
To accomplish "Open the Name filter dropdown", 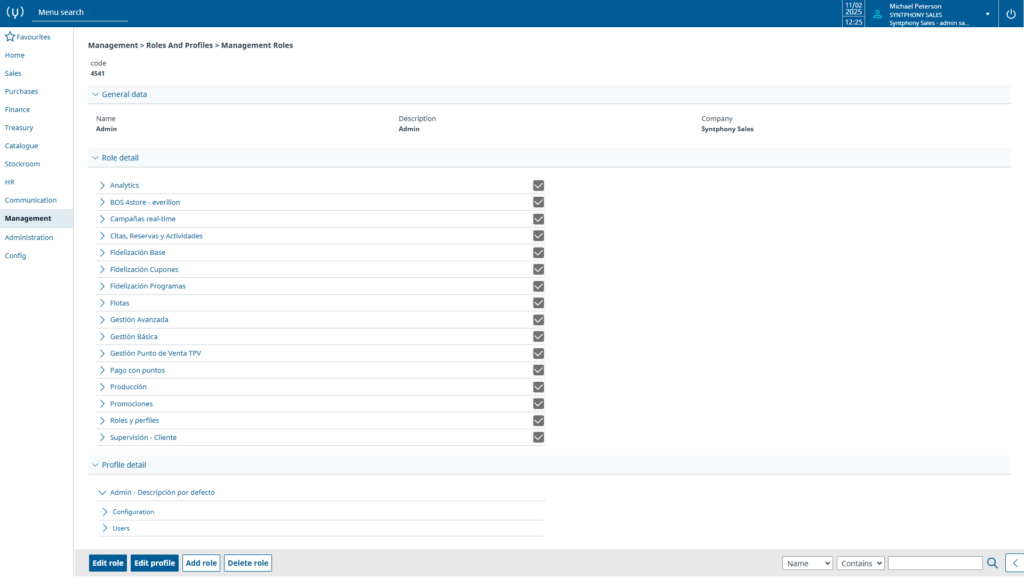I will pyautogui.click(x=807, y=563).
